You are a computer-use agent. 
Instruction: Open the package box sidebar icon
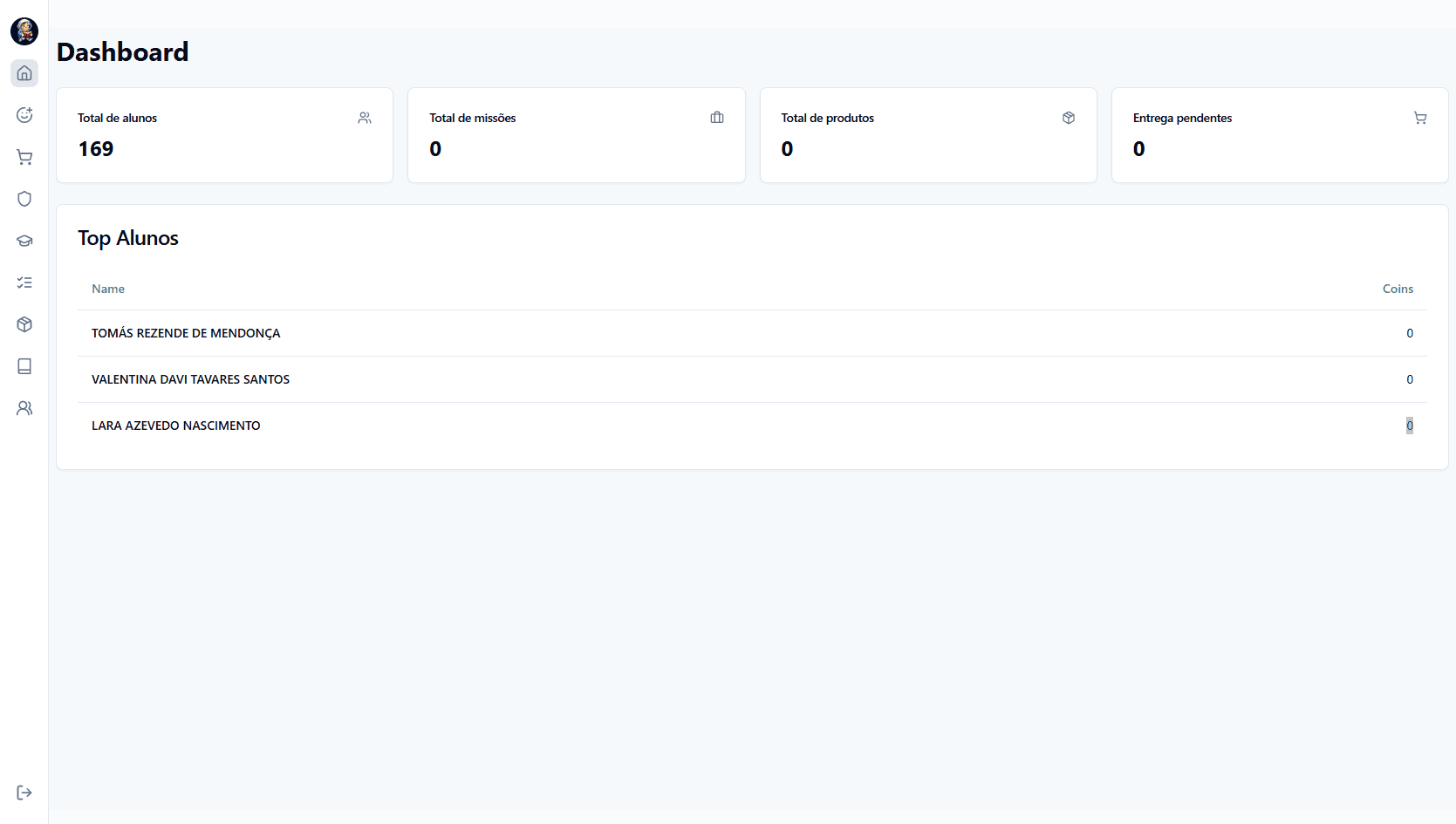tap(24, 324)
